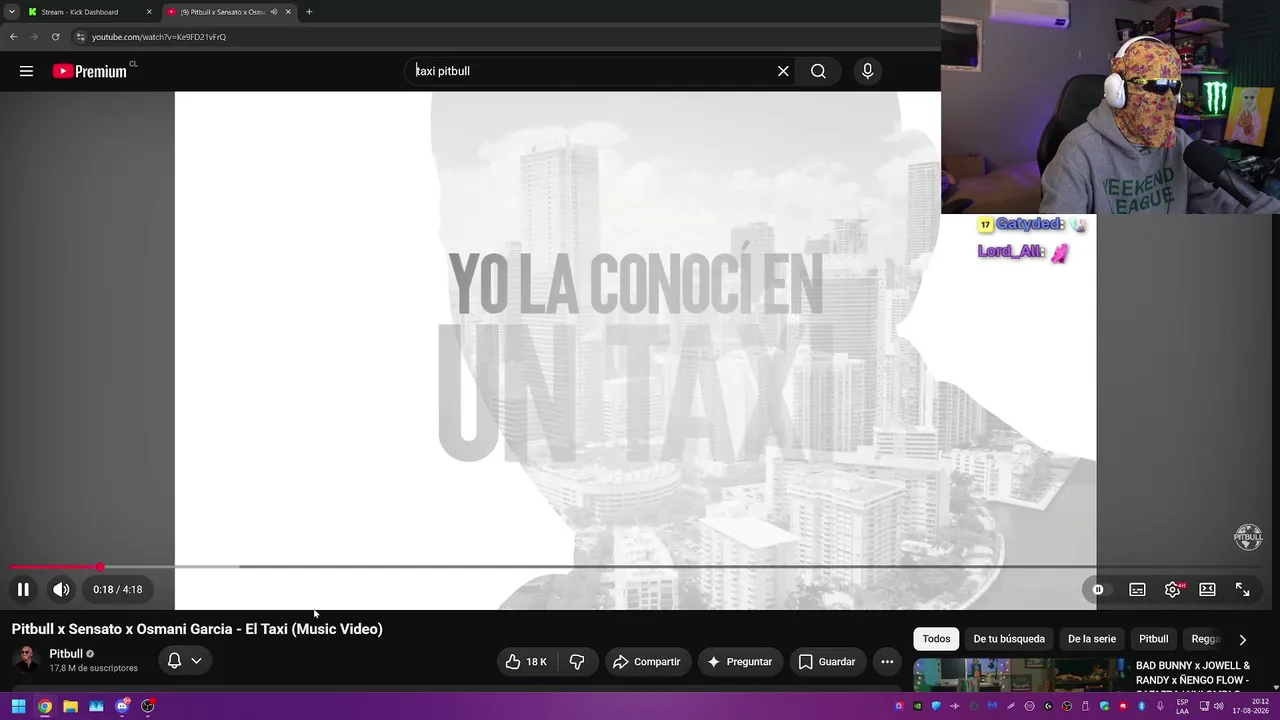Open the tab search dropdown arrow
Viewport: 1280px width, 720px height.
coord(11,12)
